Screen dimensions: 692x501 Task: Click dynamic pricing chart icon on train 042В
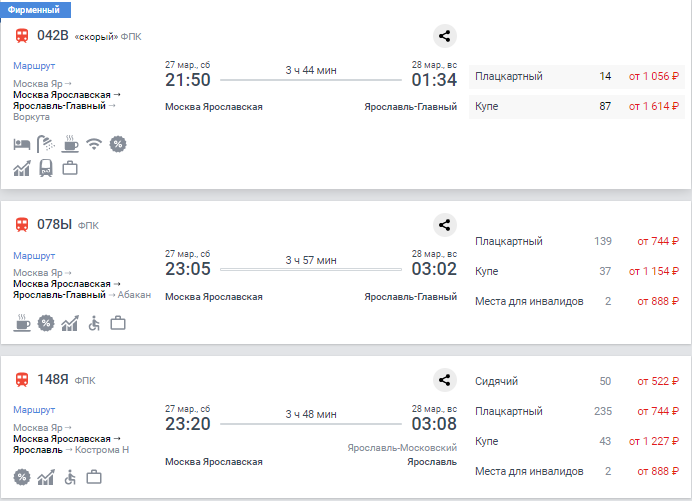point(22,168)
